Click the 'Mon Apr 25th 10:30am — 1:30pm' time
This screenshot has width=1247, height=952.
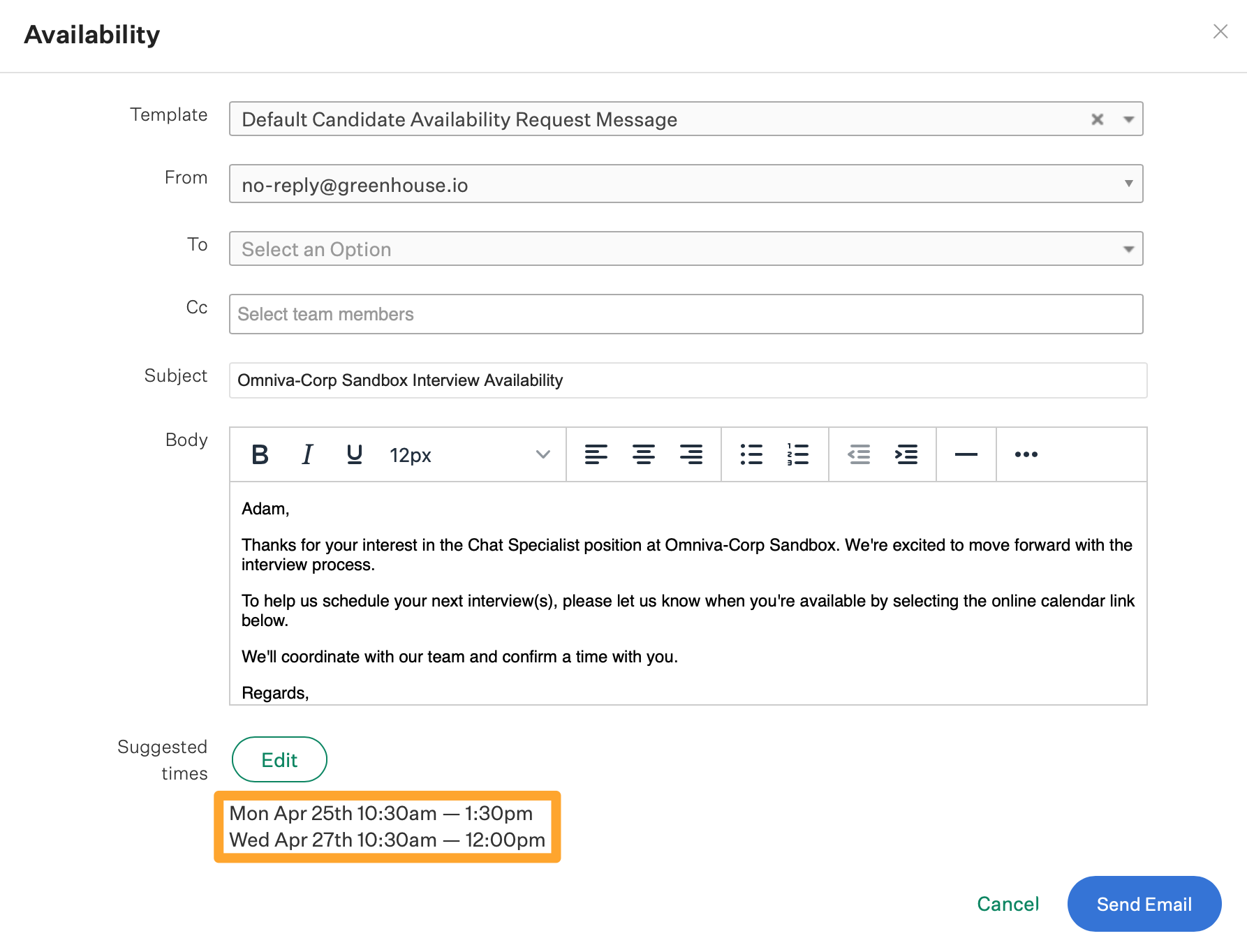coord(381,813)
